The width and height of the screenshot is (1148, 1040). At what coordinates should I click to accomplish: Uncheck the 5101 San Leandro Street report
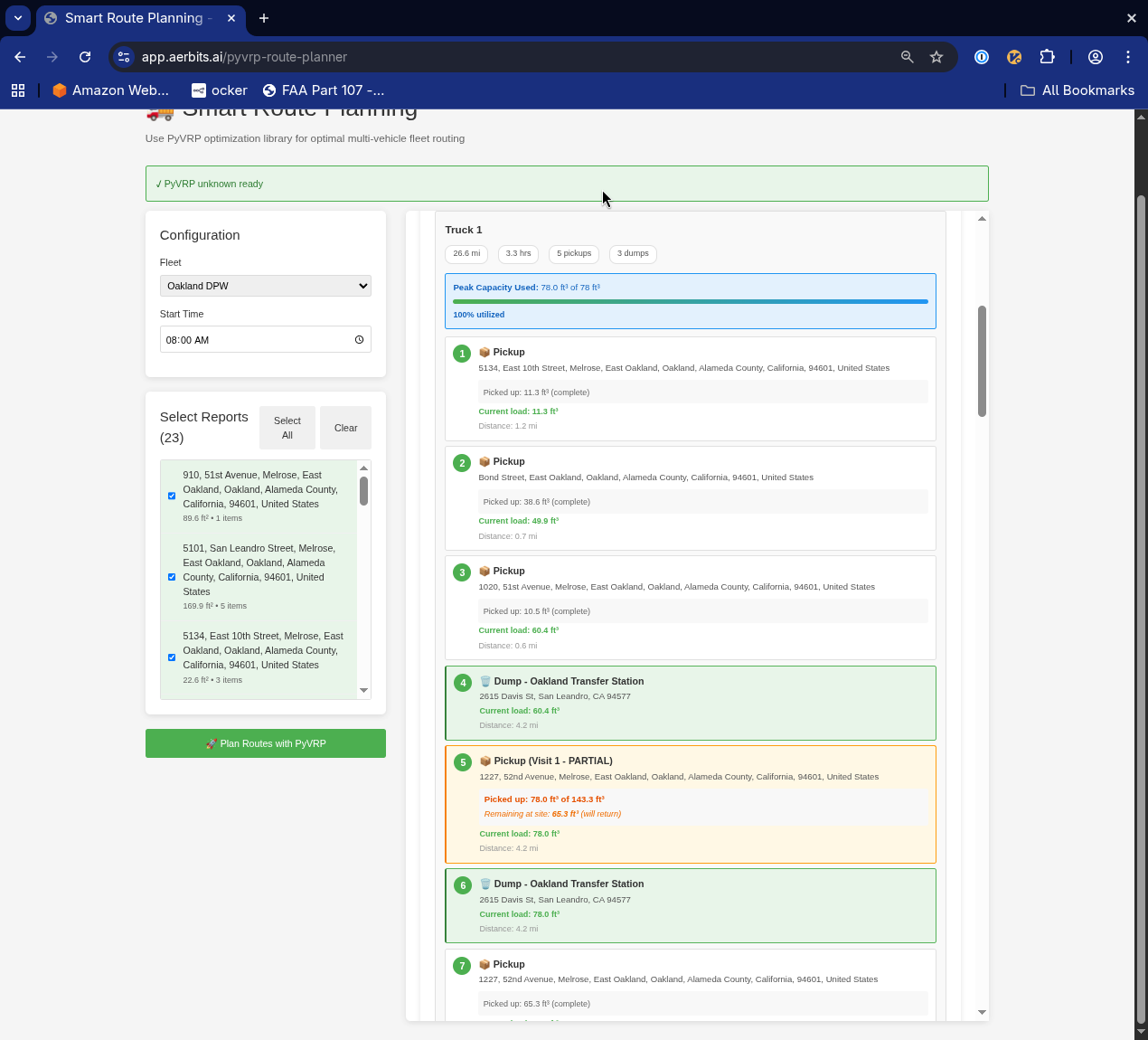click(172, 577)
